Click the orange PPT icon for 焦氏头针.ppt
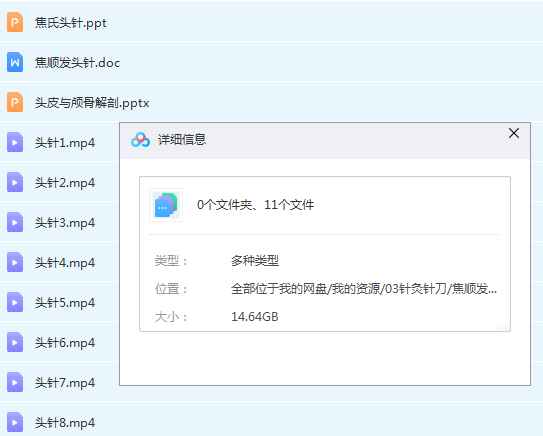The image size is (543, 436). [x=15, y=22]
